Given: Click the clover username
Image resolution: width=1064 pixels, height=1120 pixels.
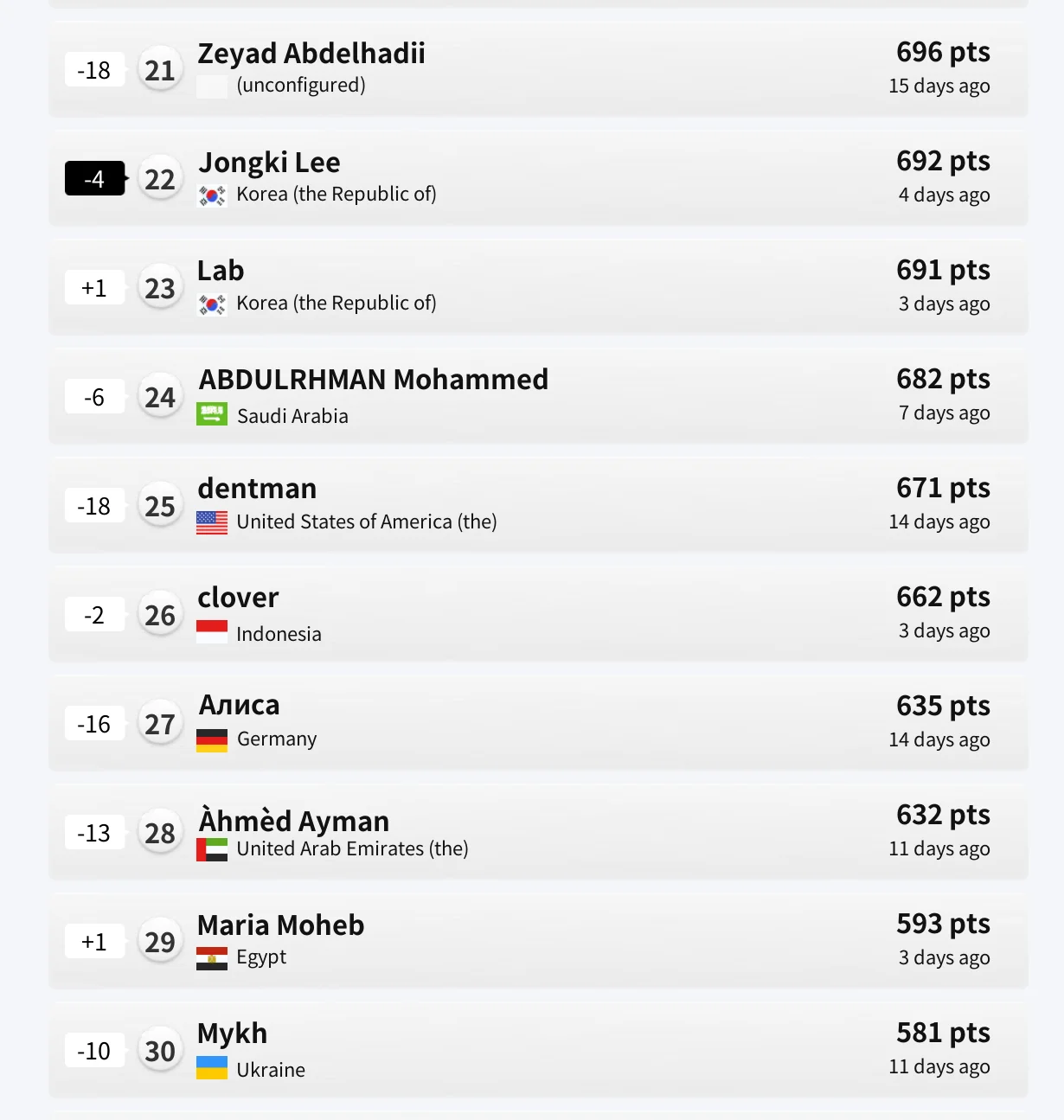Looking at the screenshot, I should 238,598.
